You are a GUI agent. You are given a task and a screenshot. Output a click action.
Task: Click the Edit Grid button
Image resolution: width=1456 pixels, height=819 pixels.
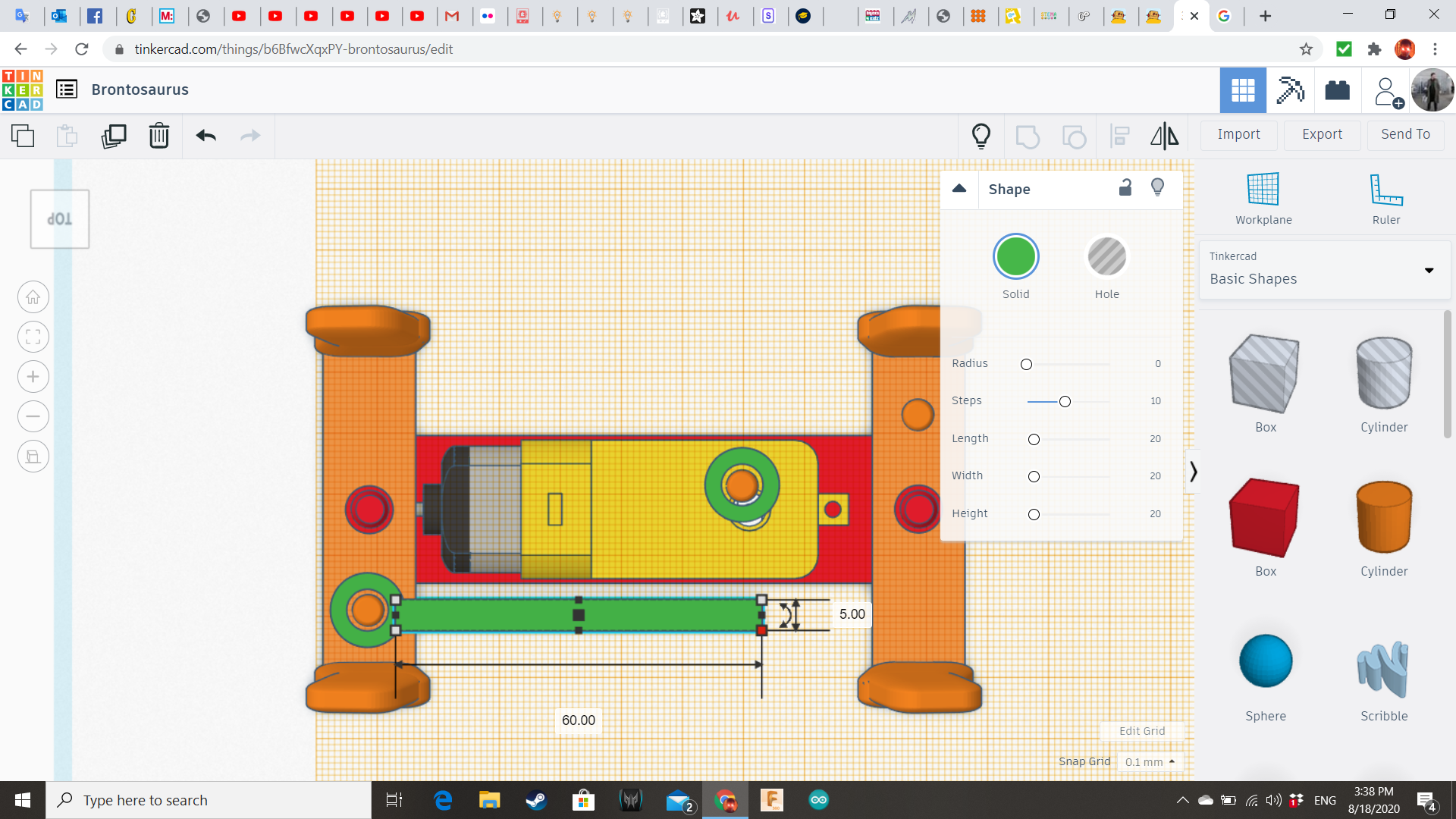[x=1141, y=730]
